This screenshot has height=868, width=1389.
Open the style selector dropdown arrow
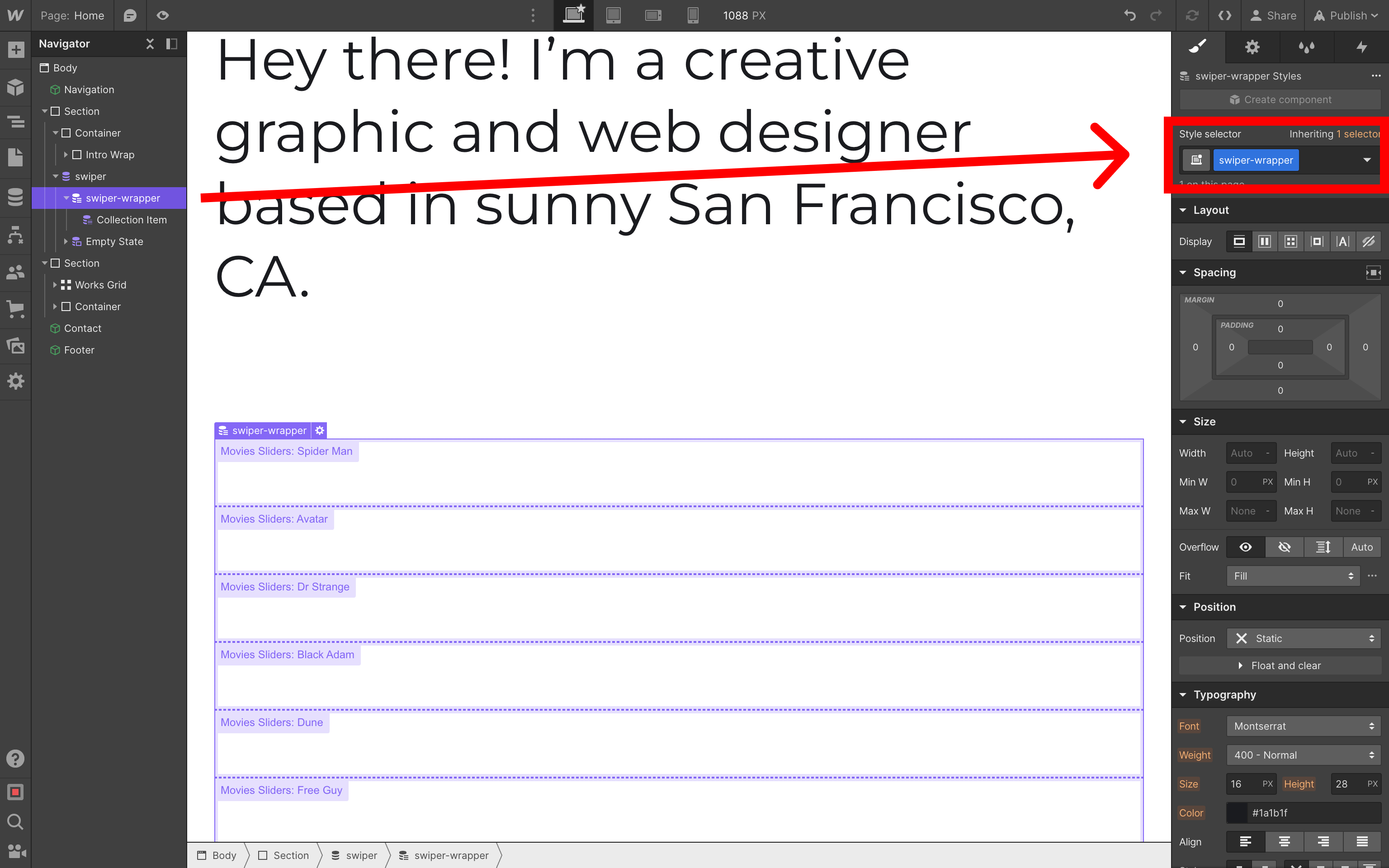[x=1366, y=160]
